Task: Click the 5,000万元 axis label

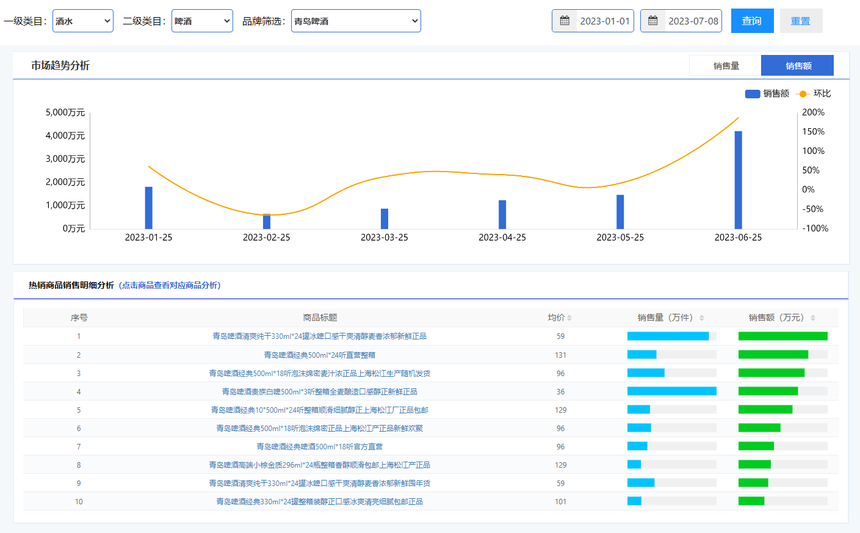Action: 65,112
